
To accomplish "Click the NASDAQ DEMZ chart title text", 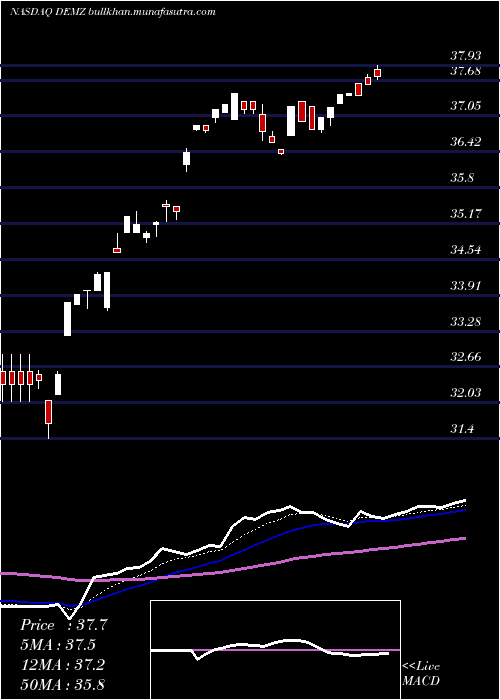I will tap(112, 12).
